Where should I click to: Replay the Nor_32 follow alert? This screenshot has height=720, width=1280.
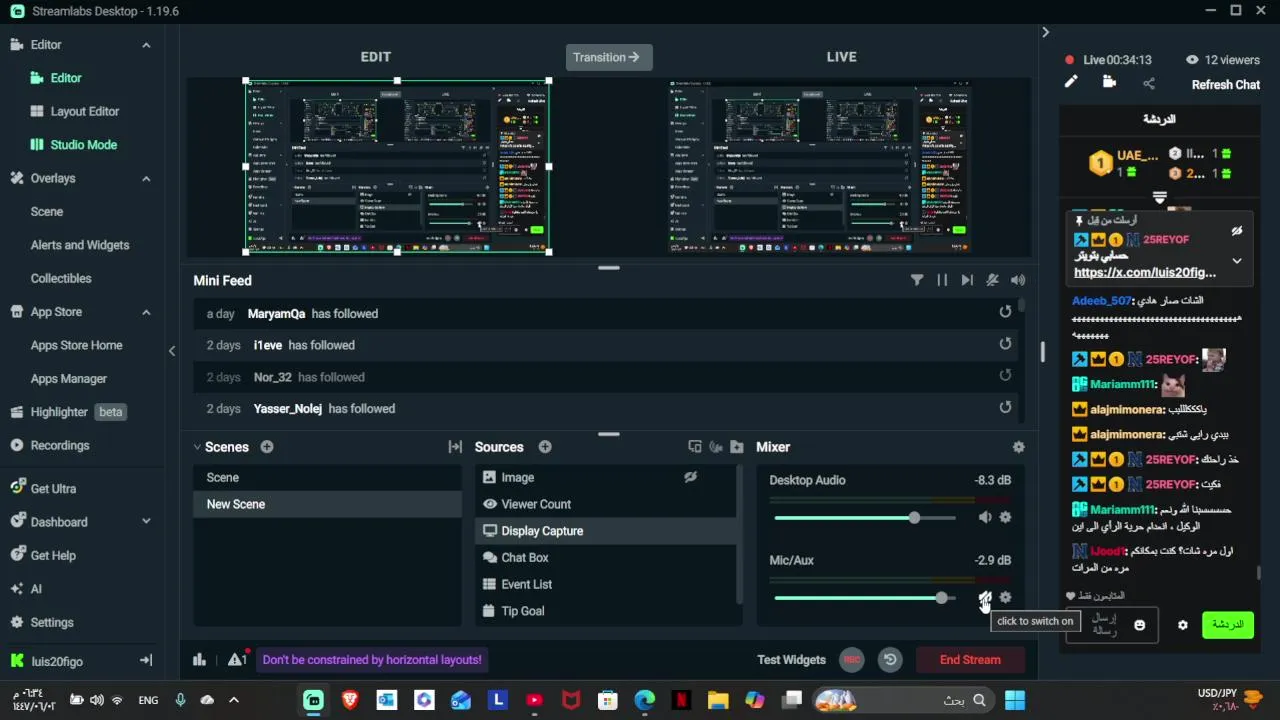[1005, 375]
